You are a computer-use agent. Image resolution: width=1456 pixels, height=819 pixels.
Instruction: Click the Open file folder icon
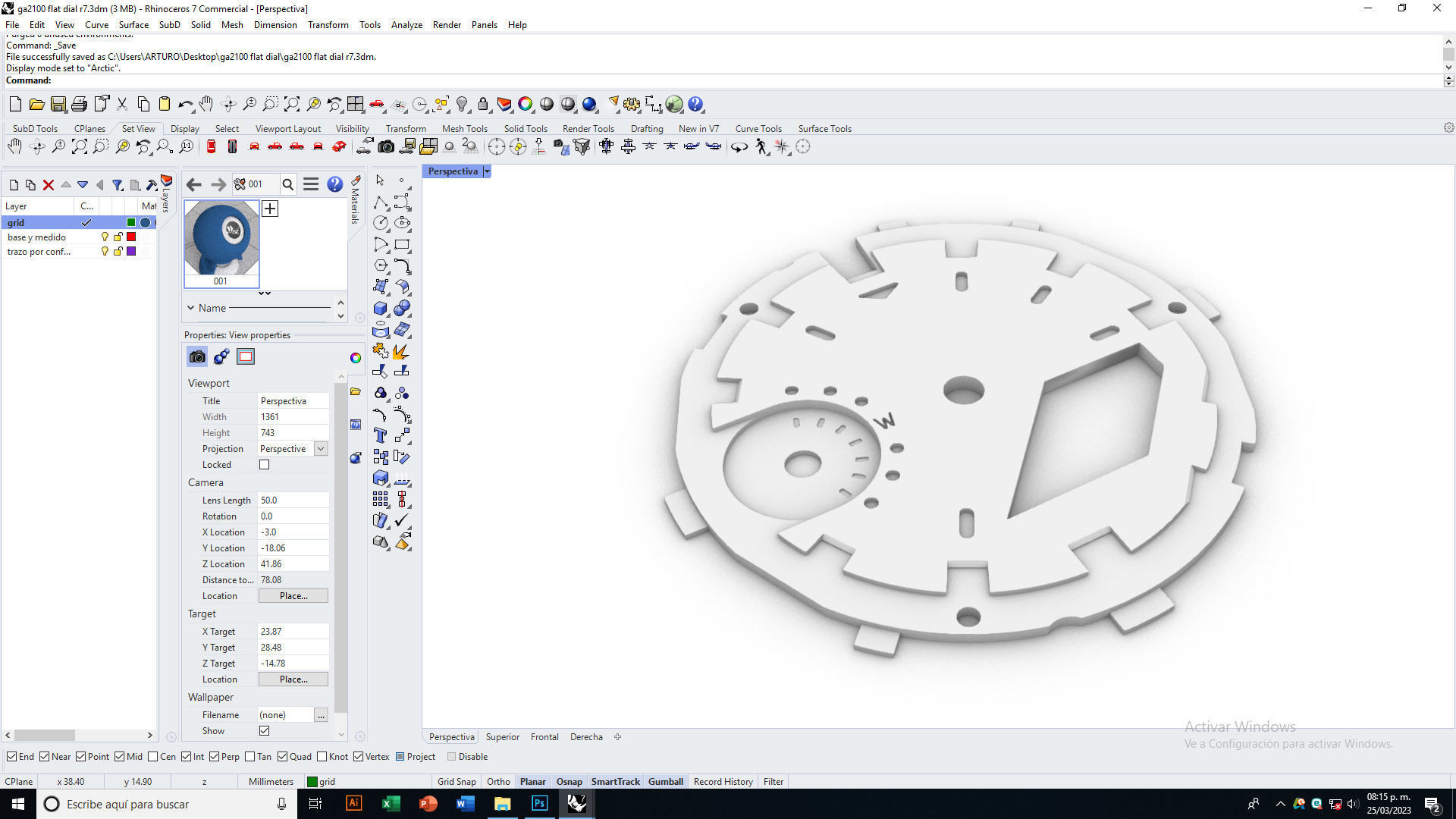(36, 104)
